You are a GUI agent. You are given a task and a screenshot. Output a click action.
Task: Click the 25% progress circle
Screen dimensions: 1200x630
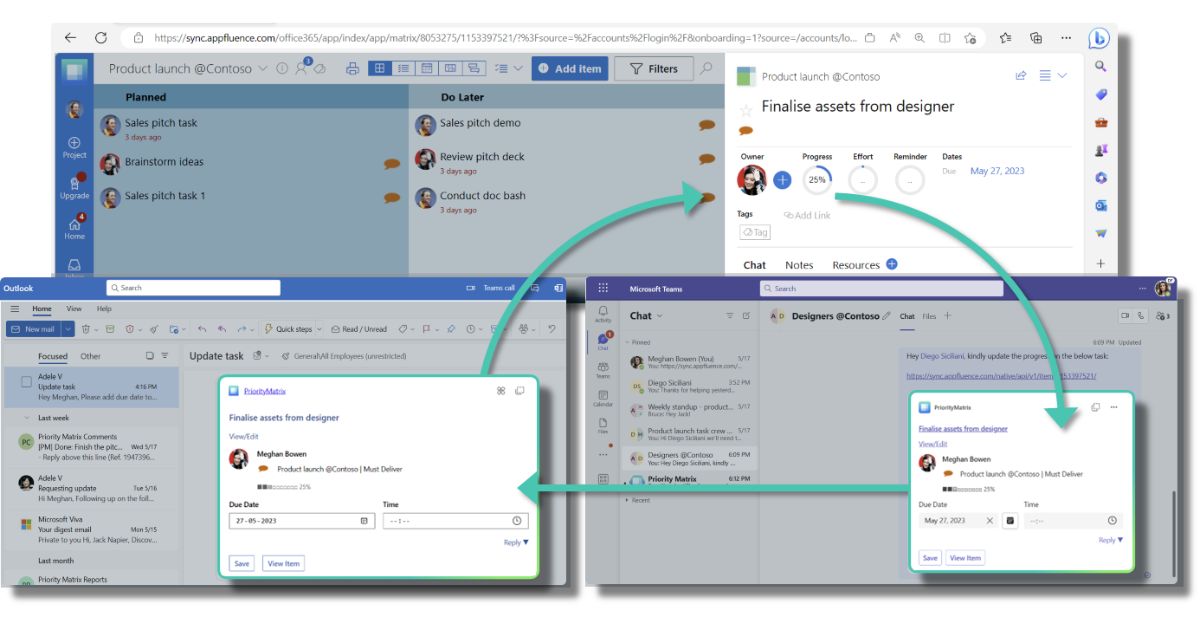[817, 180]
